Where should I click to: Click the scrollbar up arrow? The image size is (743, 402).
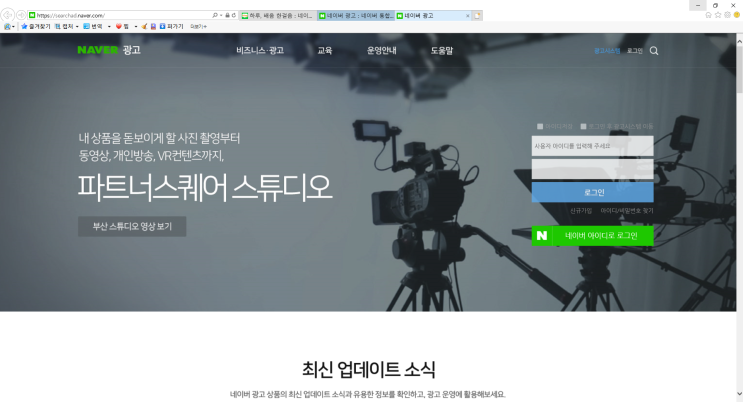(739, 42)
